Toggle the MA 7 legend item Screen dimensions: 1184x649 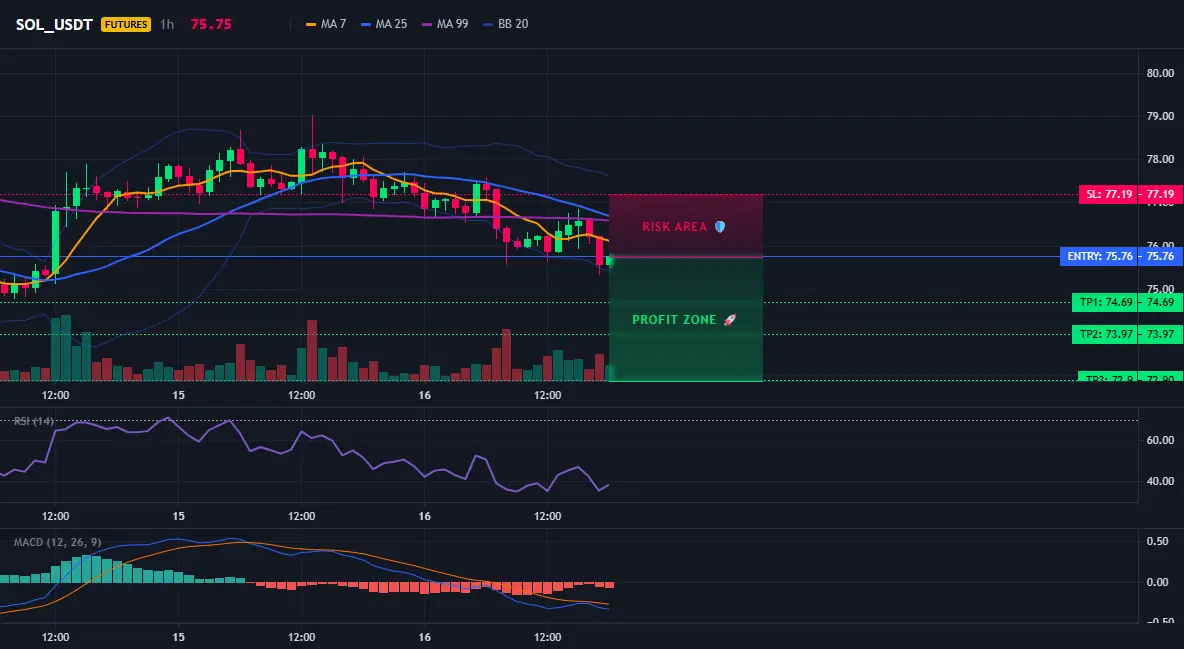(x=325, y=24)
